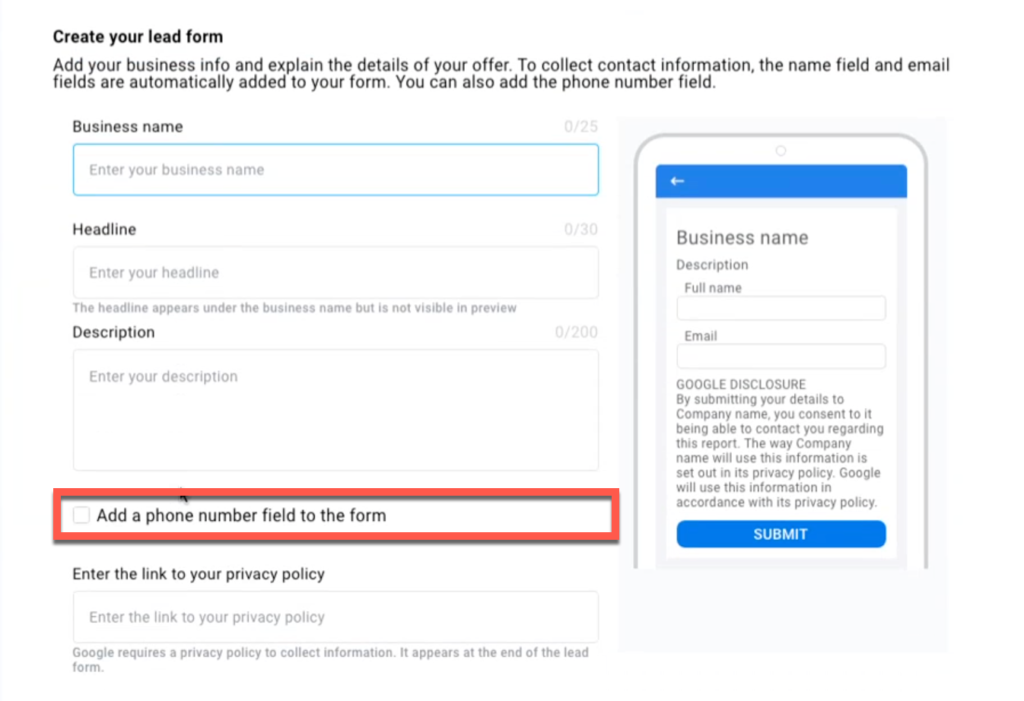Click inside the Description text area
This screenshot has width=1024, height=701.
pyautogui.click(x=336, y=410)
